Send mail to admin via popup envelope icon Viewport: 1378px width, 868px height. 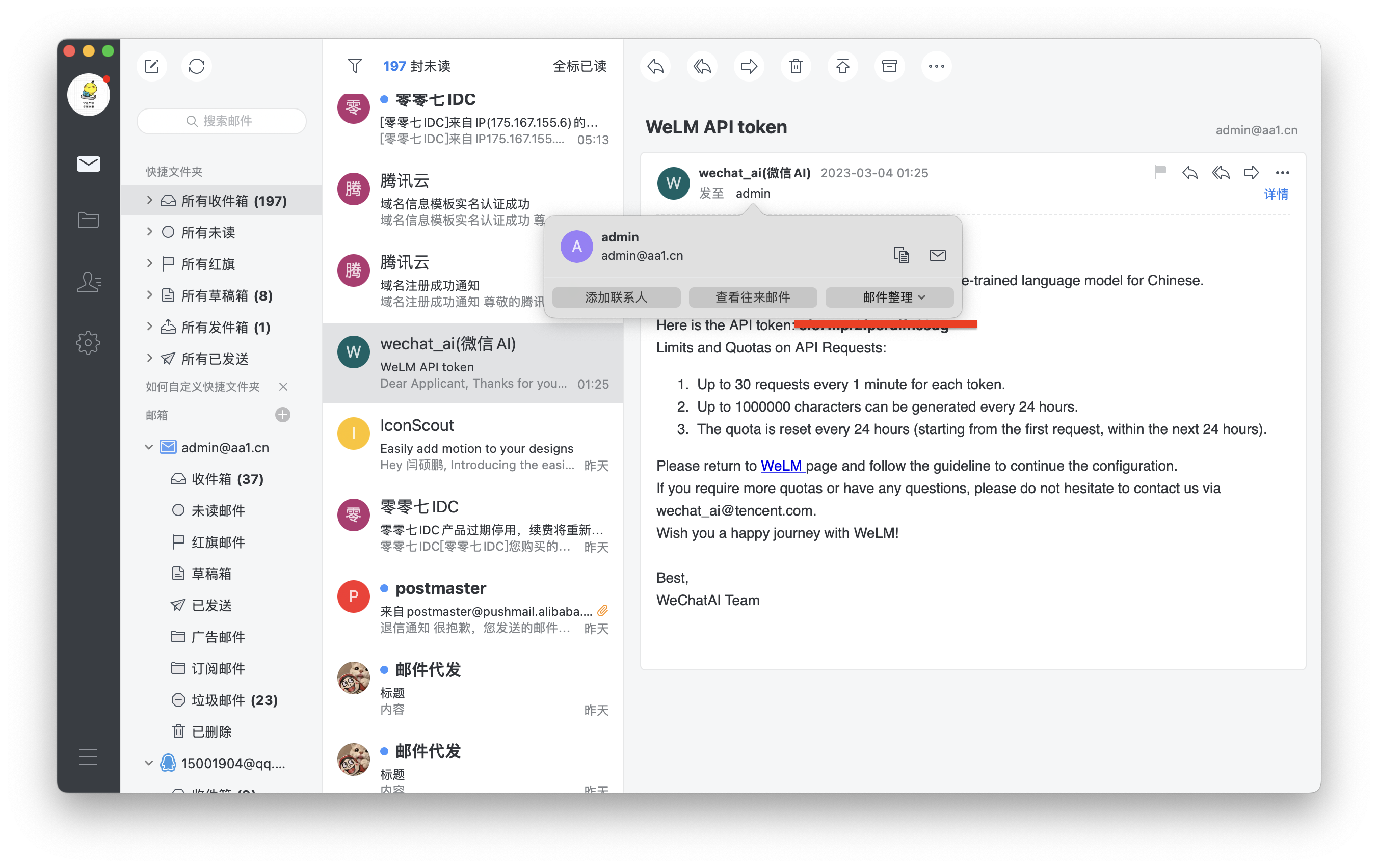[937, 255]
